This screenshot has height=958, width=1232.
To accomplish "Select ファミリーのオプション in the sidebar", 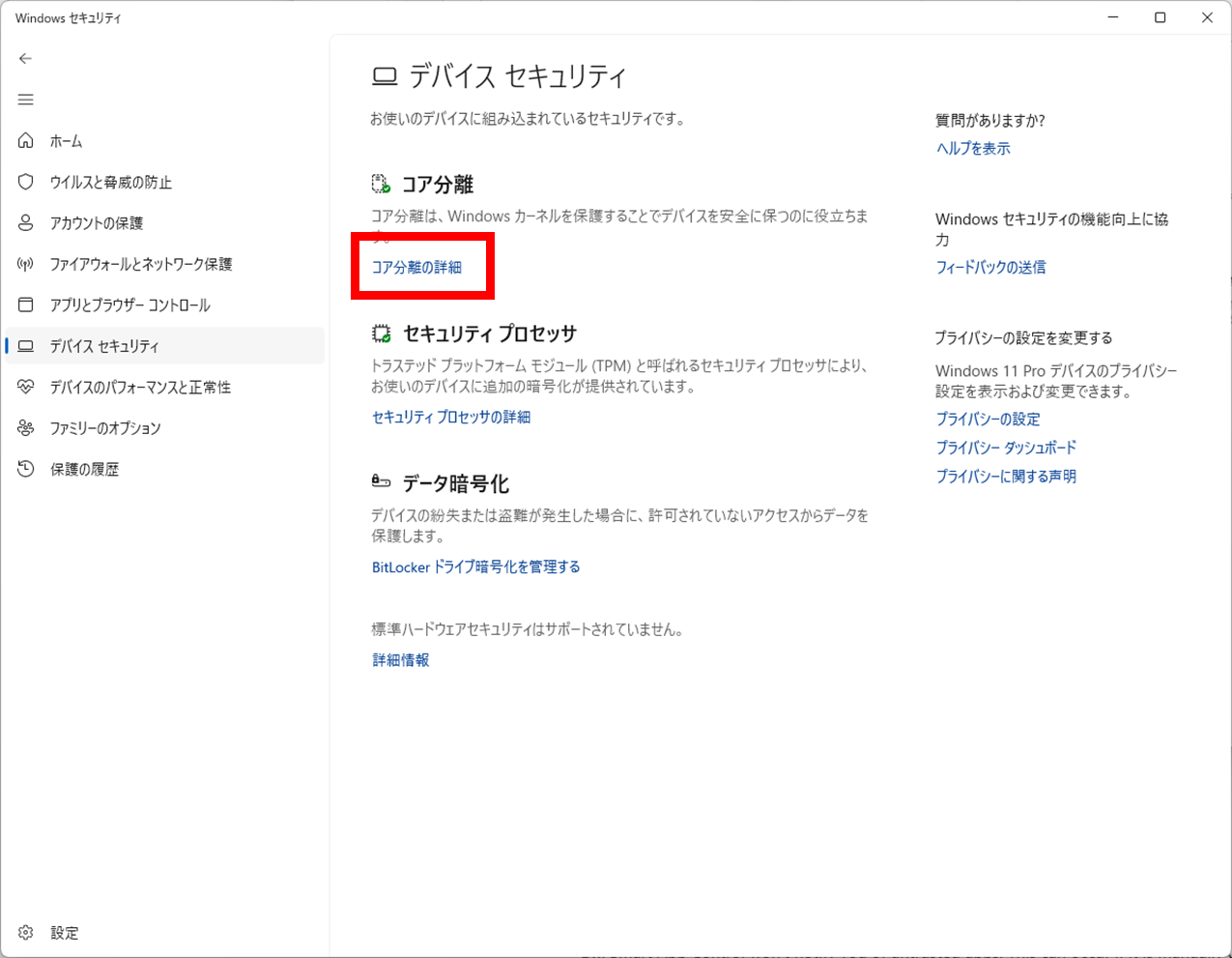I will click(x=164, y=427).
